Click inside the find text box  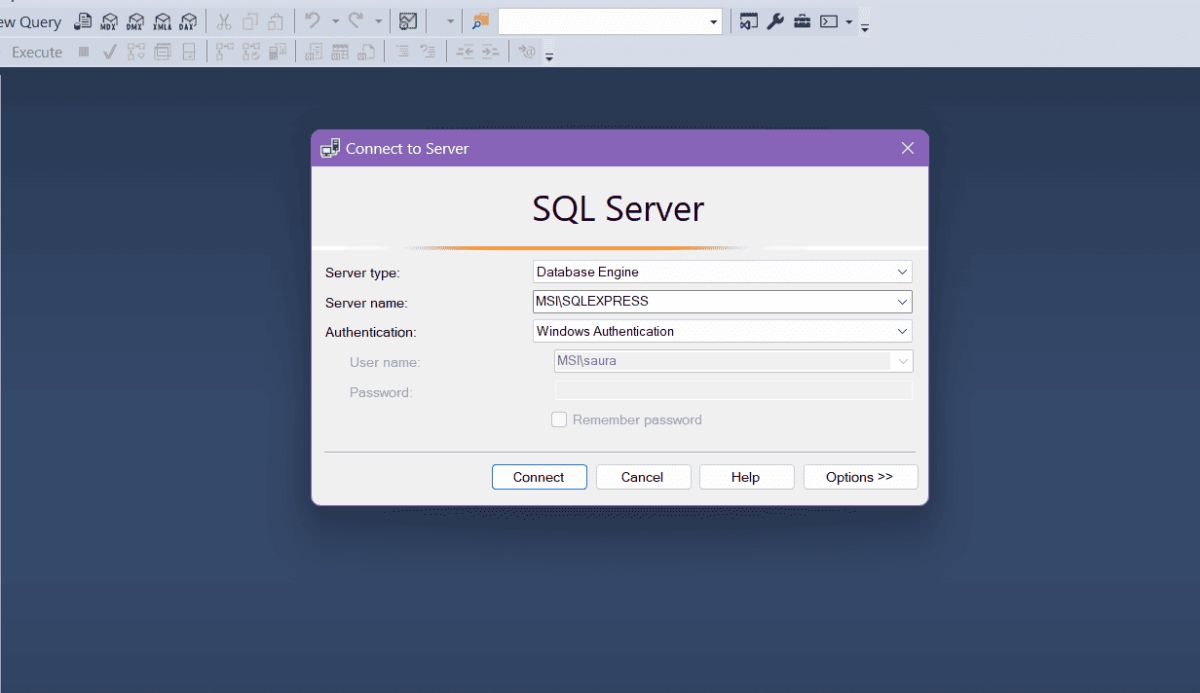602,21
